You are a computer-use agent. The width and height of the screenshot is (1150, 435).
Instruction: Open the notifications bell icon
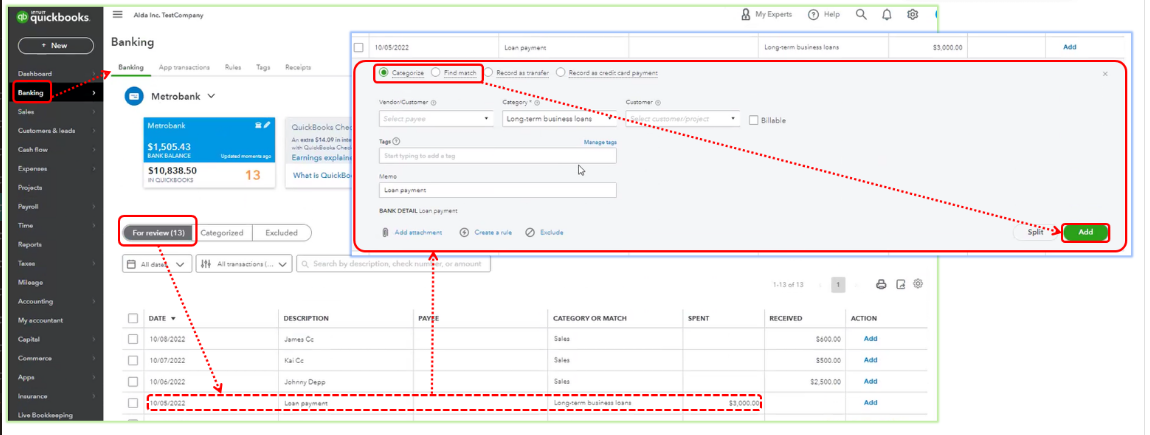887,15
